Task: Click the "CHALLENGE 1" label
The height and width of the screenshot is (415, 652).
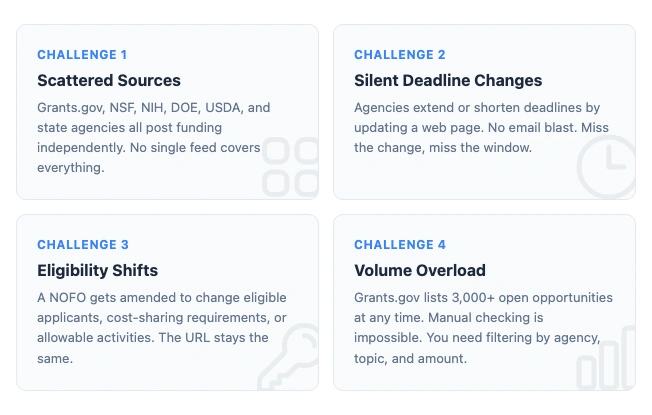Action: pyautogui.click(x=82, y=55)
